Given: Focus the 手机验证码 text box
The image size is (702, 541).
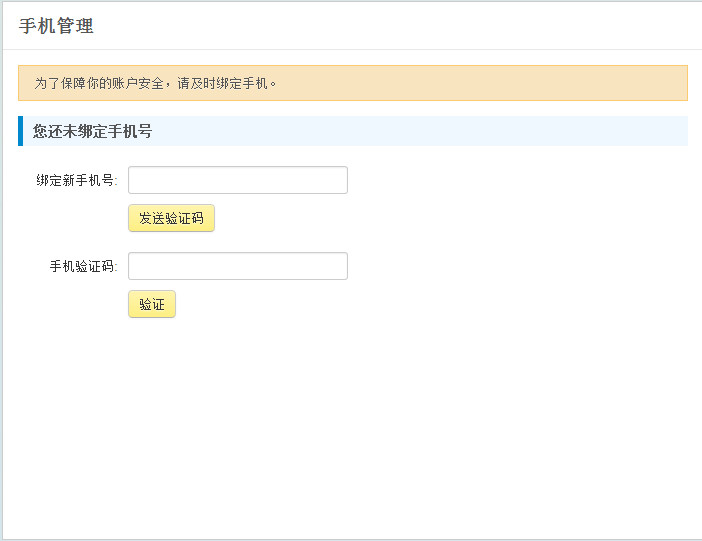Looking at the screenshot, I should point(238,266).
